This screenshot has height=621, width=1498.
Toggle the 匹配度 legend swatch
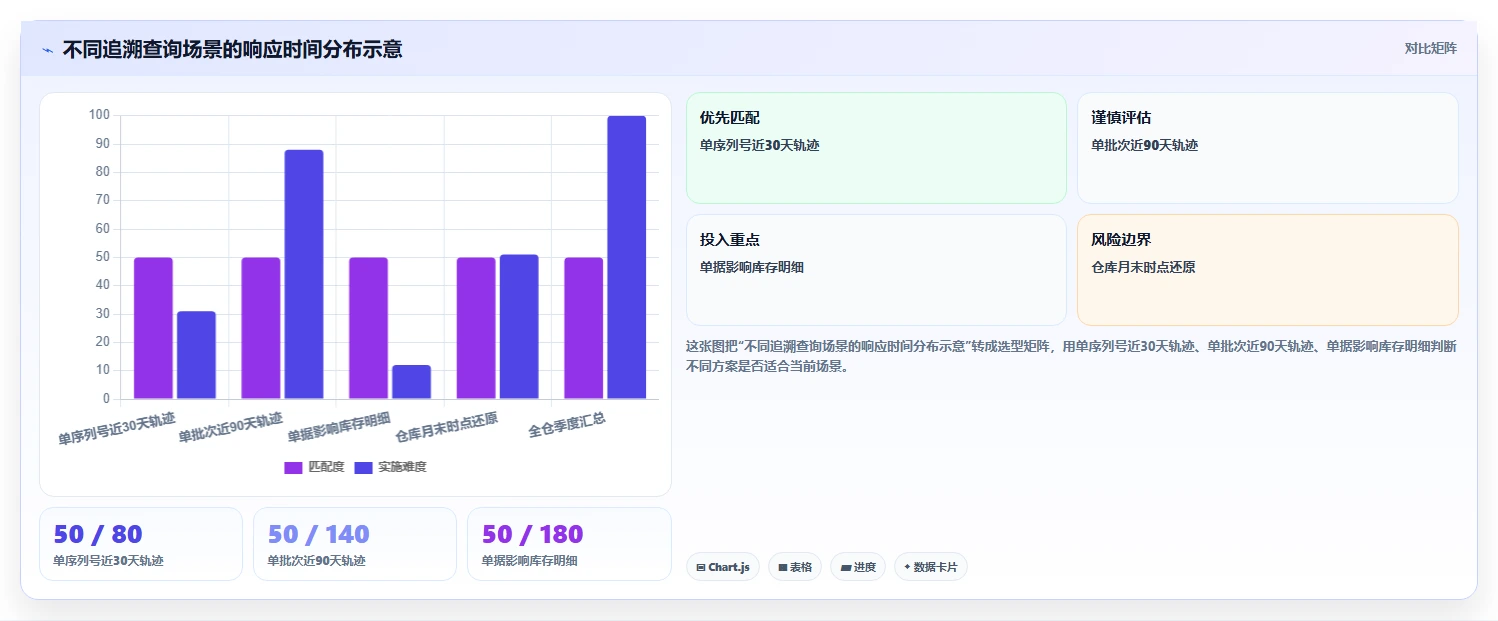click(x=293, y=467)
